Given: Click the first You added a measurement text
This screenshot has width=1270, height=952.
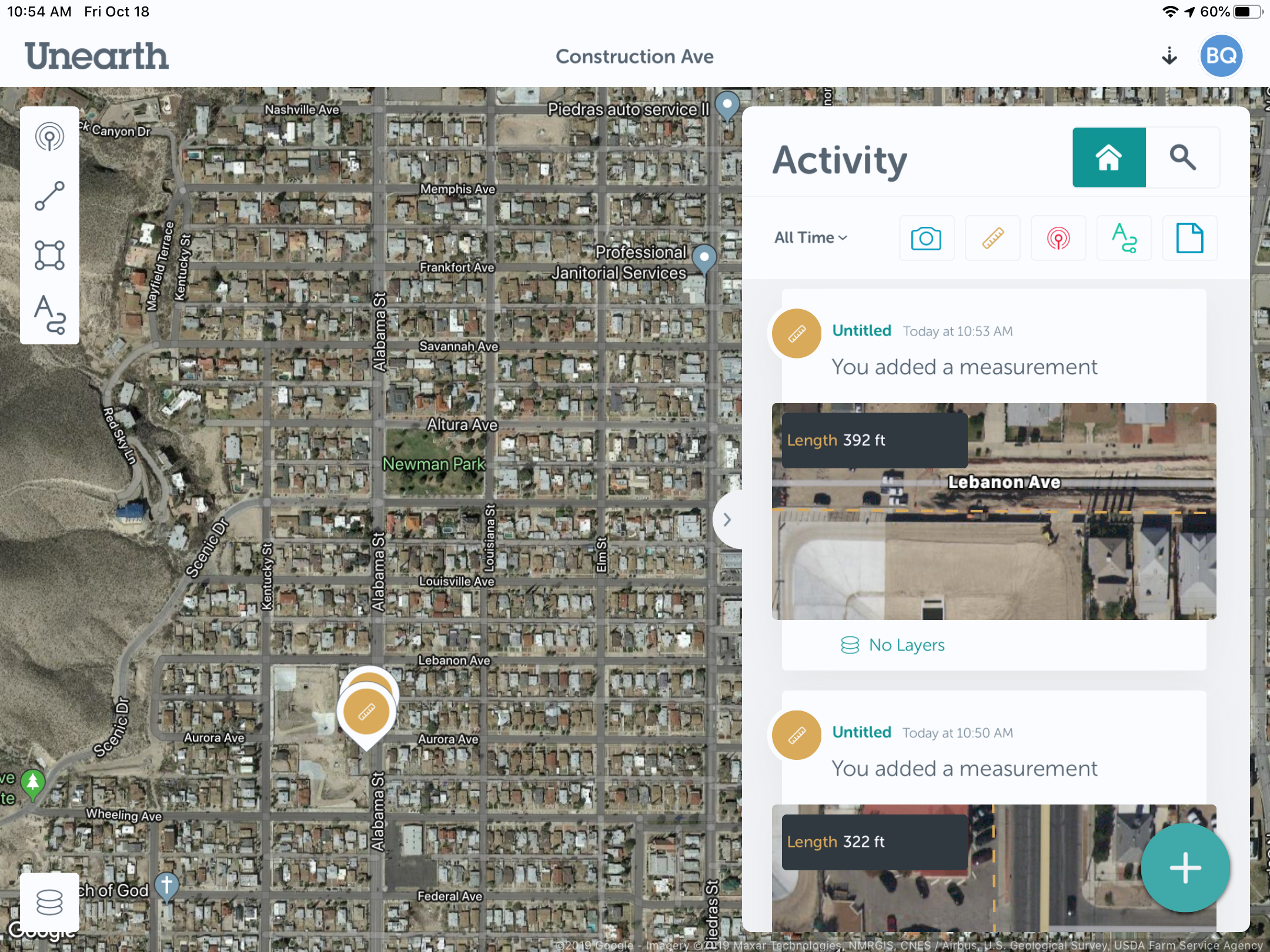Looking at the screenshot, I should (x=964, y=367).
